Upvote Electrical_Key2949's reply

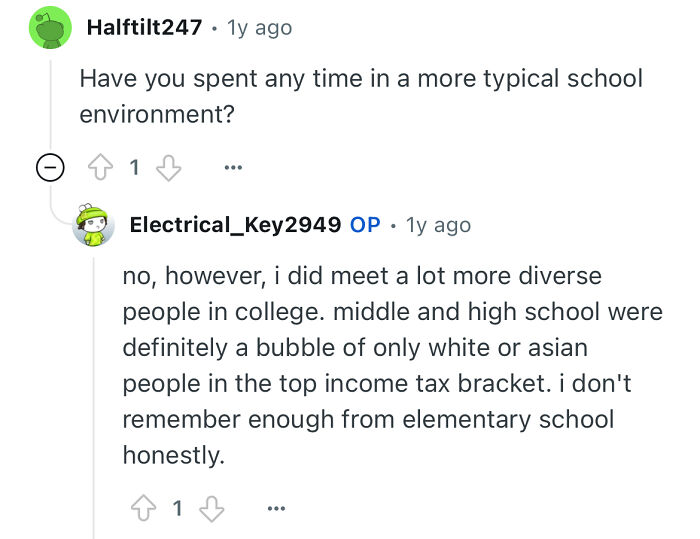point(143,509)
